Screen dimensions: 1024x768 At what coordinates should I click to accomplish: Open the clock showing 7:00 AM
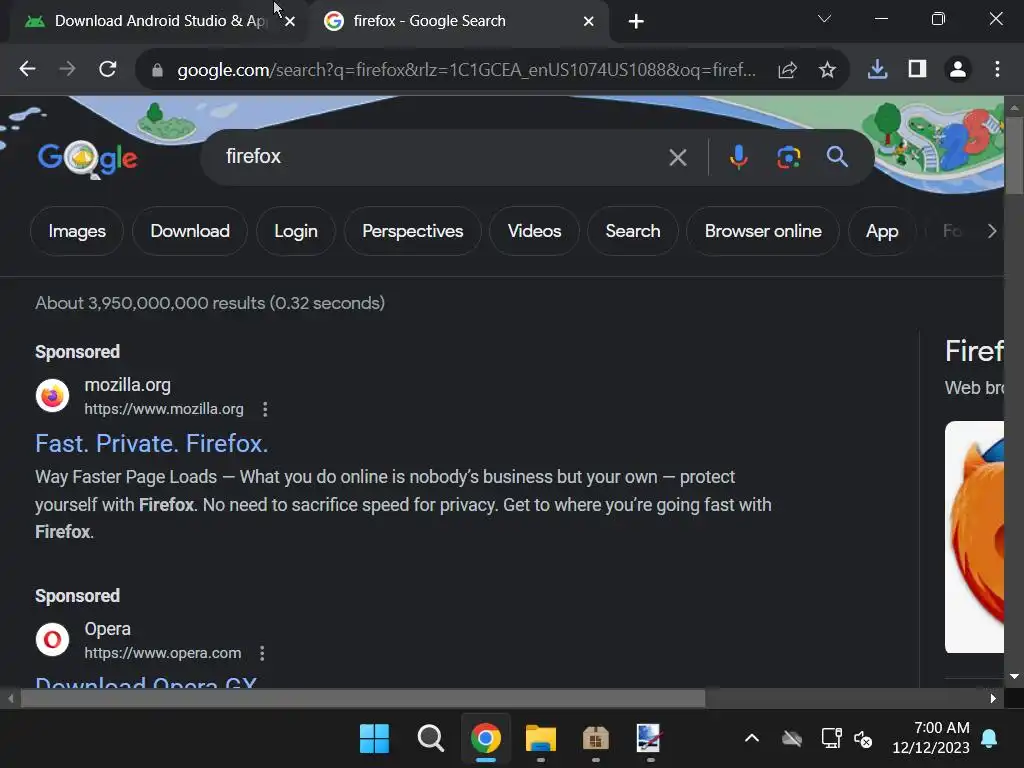[931, 738]
